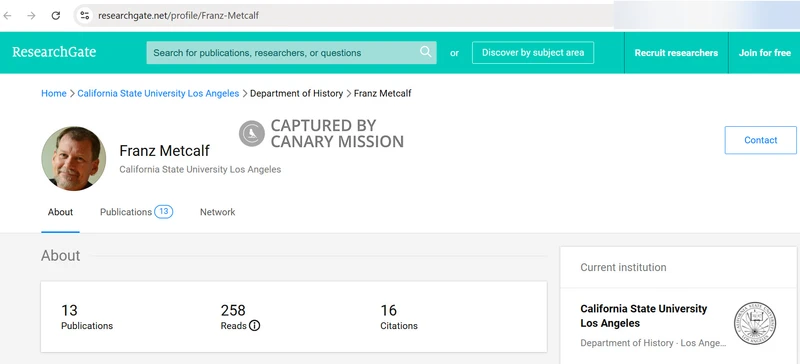The image size is (800, 364).
Task: Open Home breadcrumb link
Action: coord(54,93)
